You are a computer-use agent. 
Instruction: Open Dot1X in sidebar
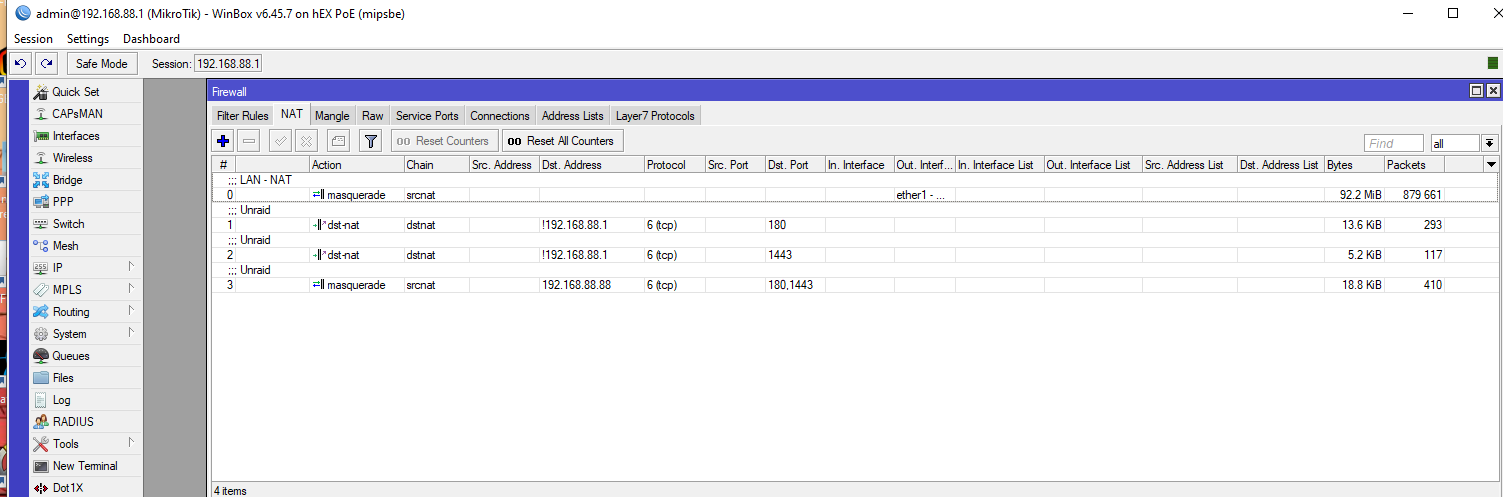point(85,488)
